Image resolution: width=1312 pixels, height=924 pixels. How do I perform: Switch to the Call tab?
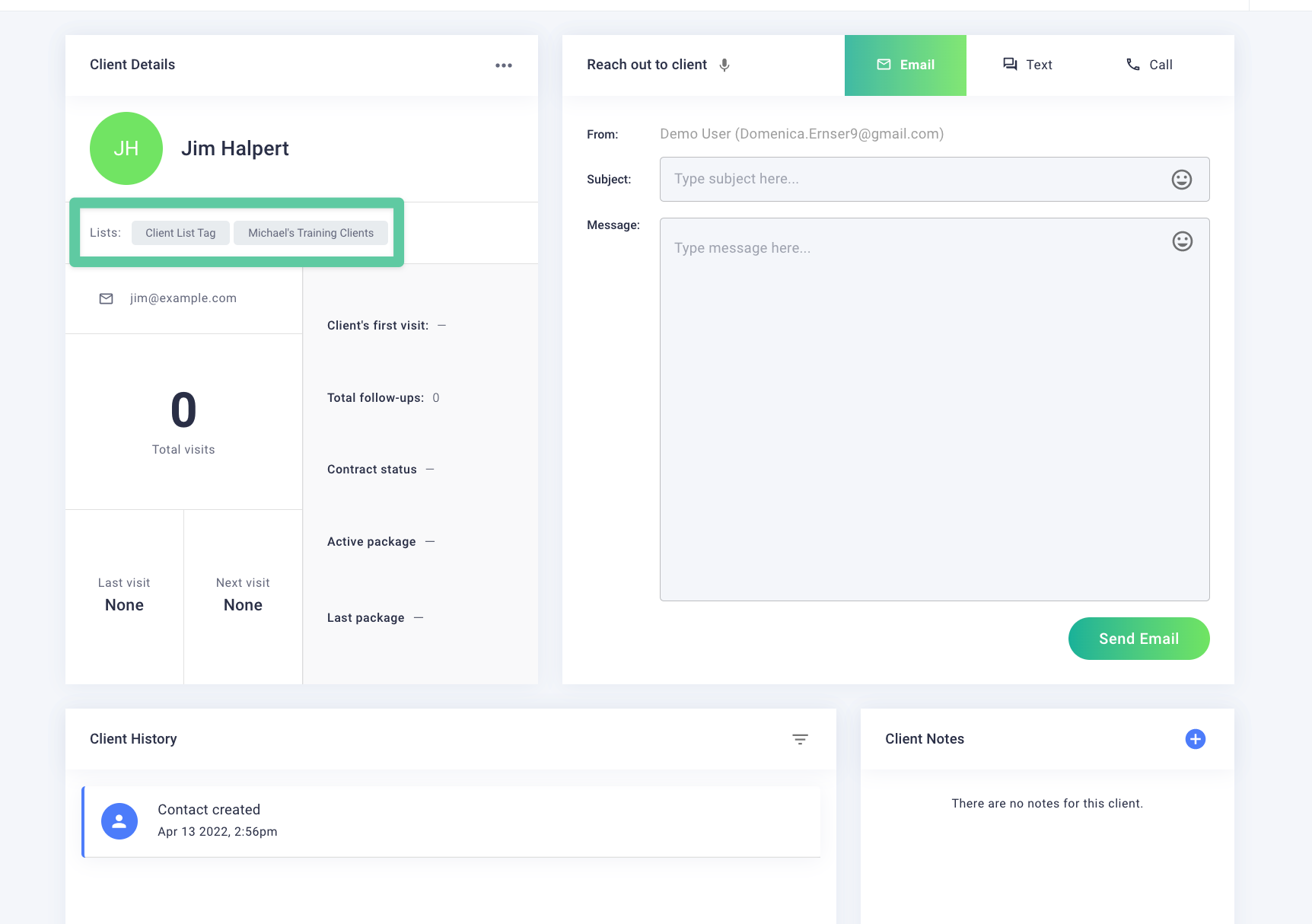(1149, 65)
